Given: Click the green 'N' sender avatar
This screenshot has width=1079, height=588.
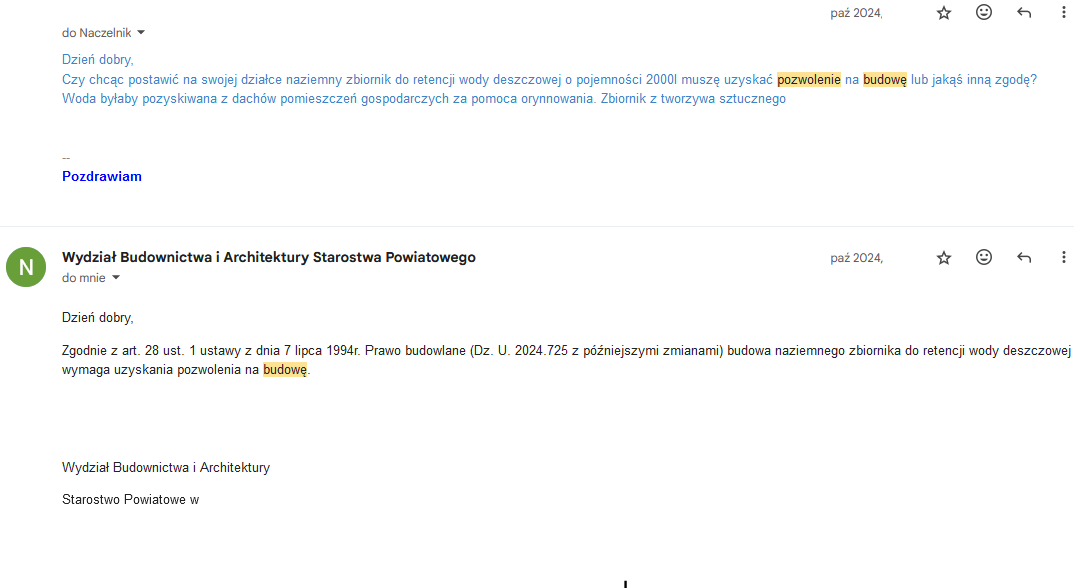Looking at the screenshot, I should pos(26,267).
